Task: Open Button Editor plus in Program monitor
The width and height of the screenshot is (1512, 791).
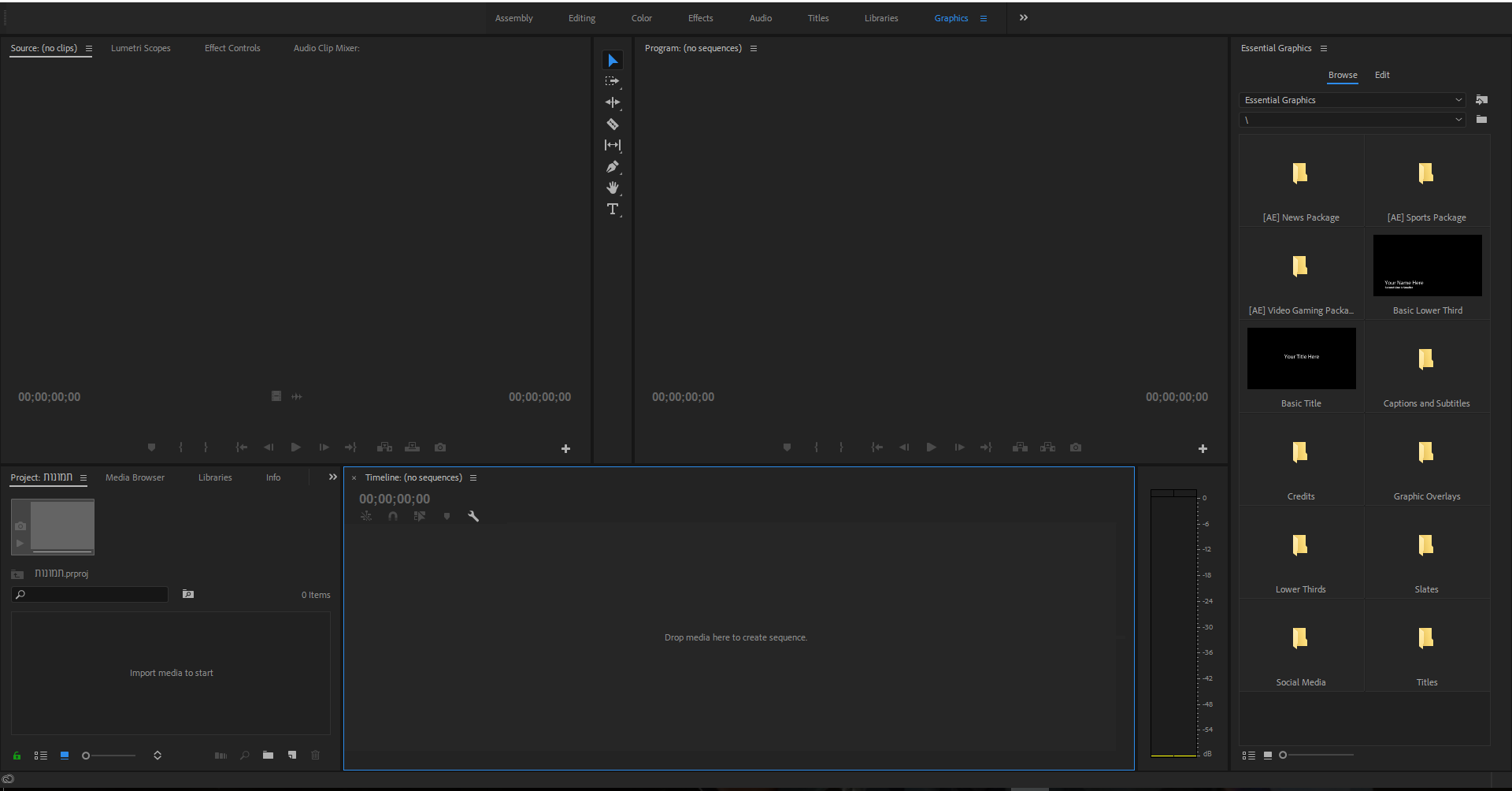Action: [x=1203, y=449]
